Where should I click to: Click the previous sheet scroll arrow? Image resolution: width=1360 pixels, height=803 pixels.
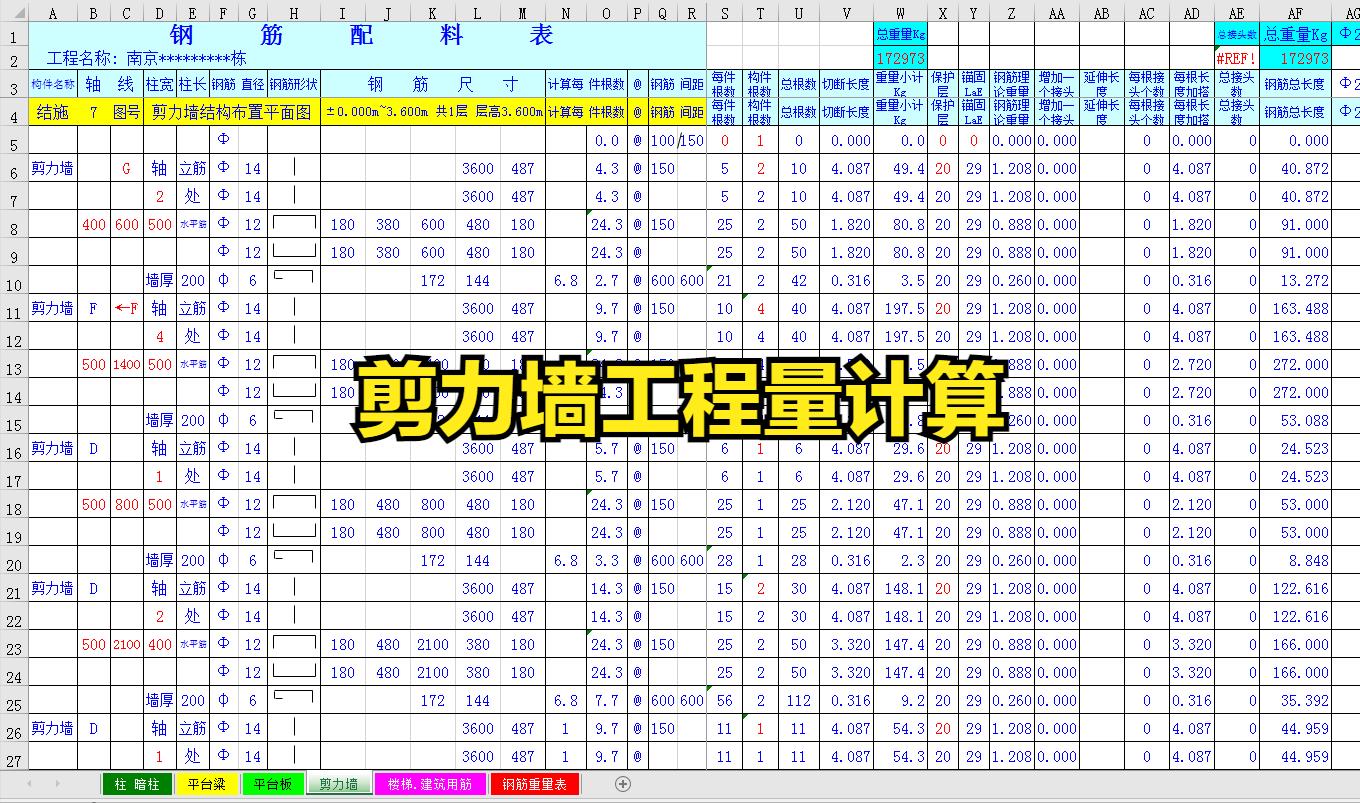(30, 784)
